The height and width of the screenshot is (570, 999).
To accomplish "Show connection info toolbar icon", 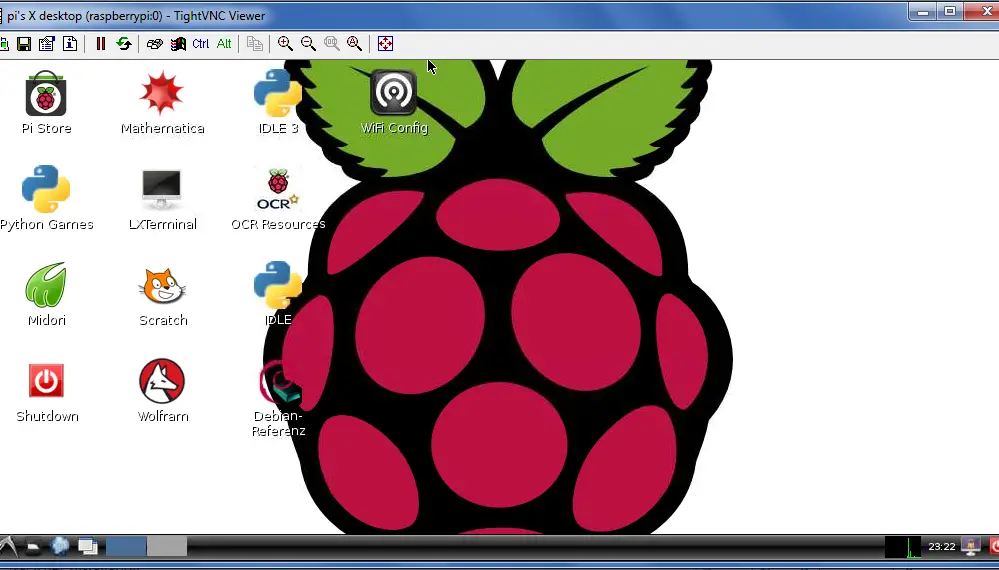I will coord(70,43).
